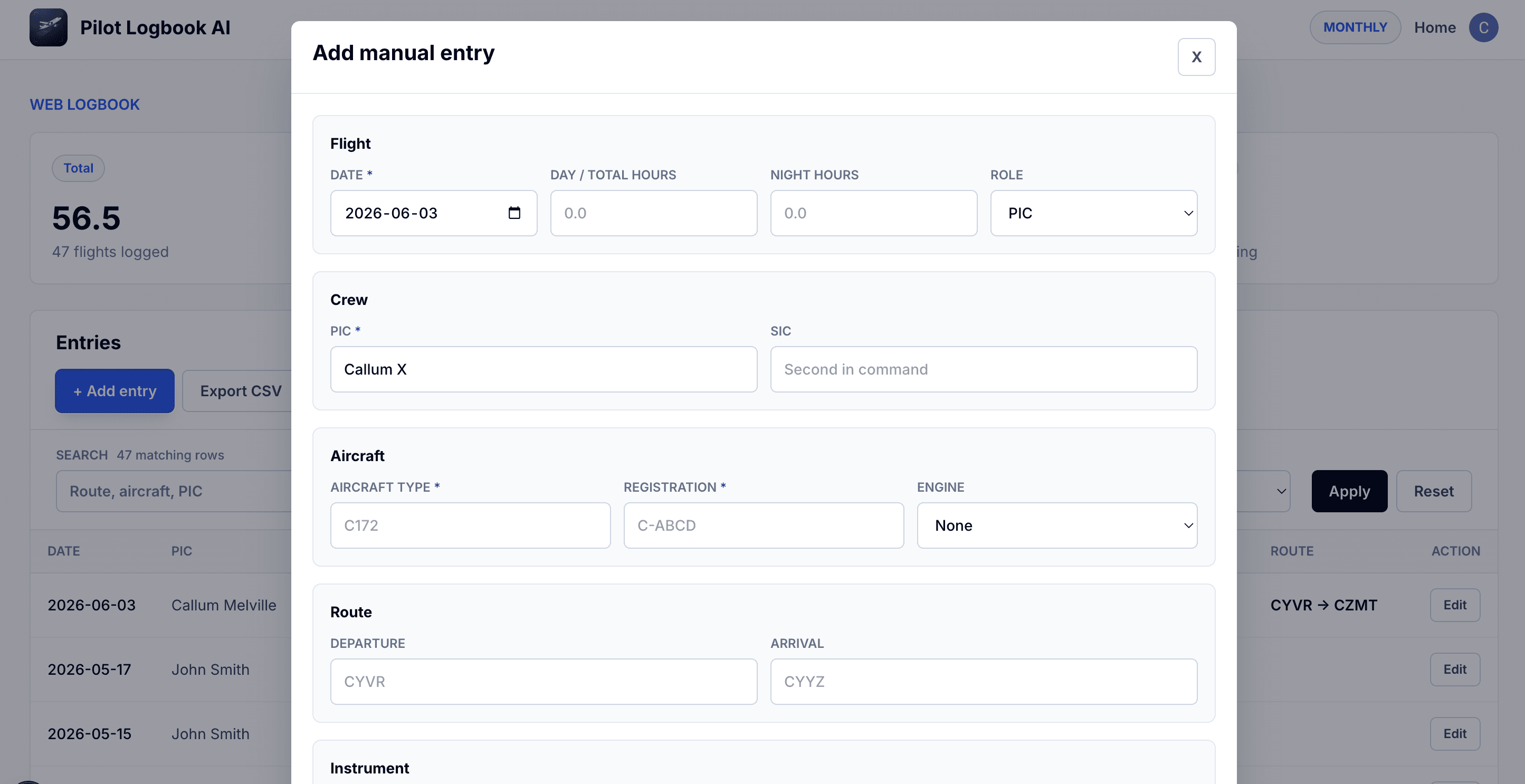
Task: Click the Instrument section heading
Action: pos(369,768)
